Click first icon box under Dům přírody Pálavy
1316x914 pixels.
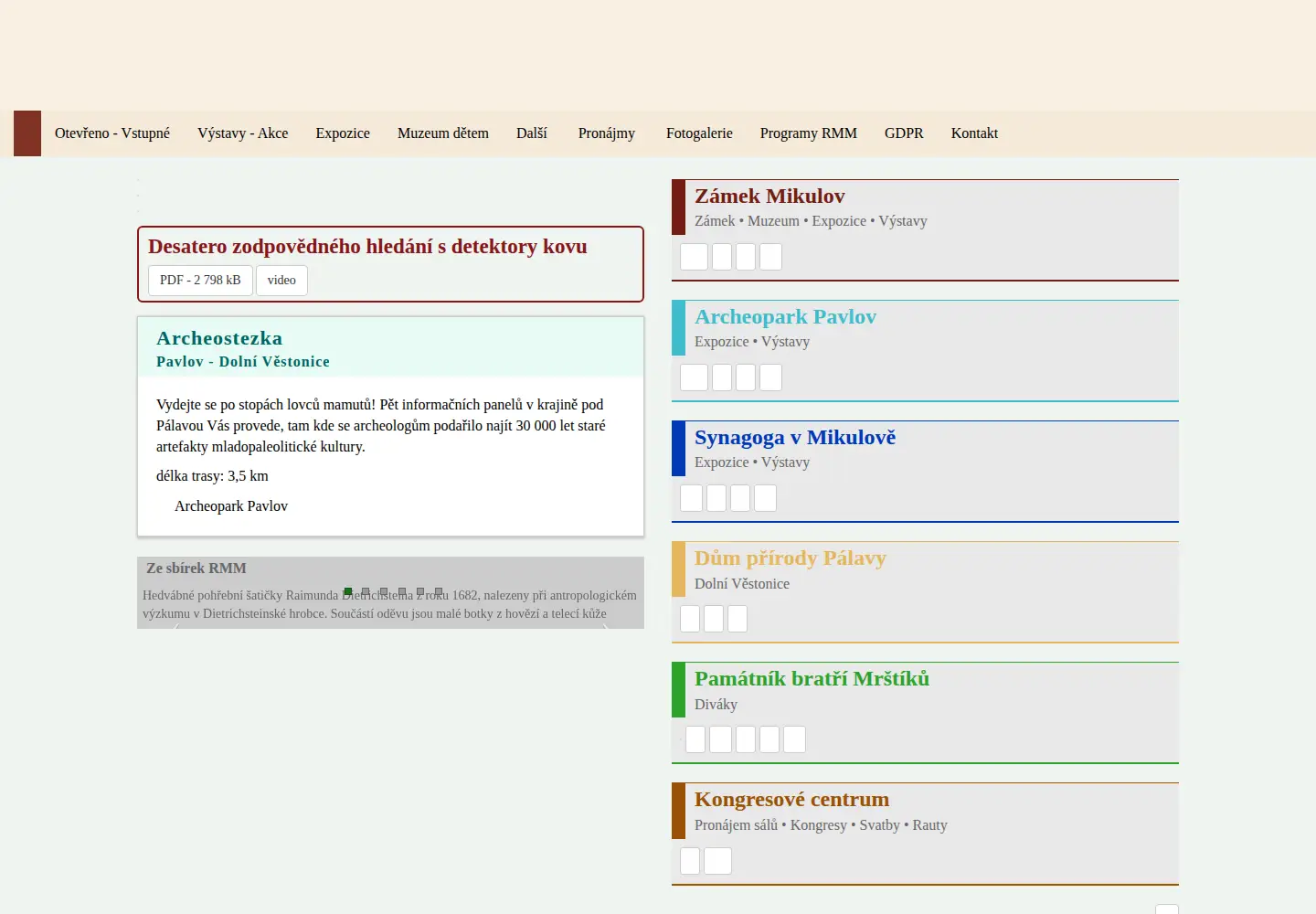coord(690,619)
